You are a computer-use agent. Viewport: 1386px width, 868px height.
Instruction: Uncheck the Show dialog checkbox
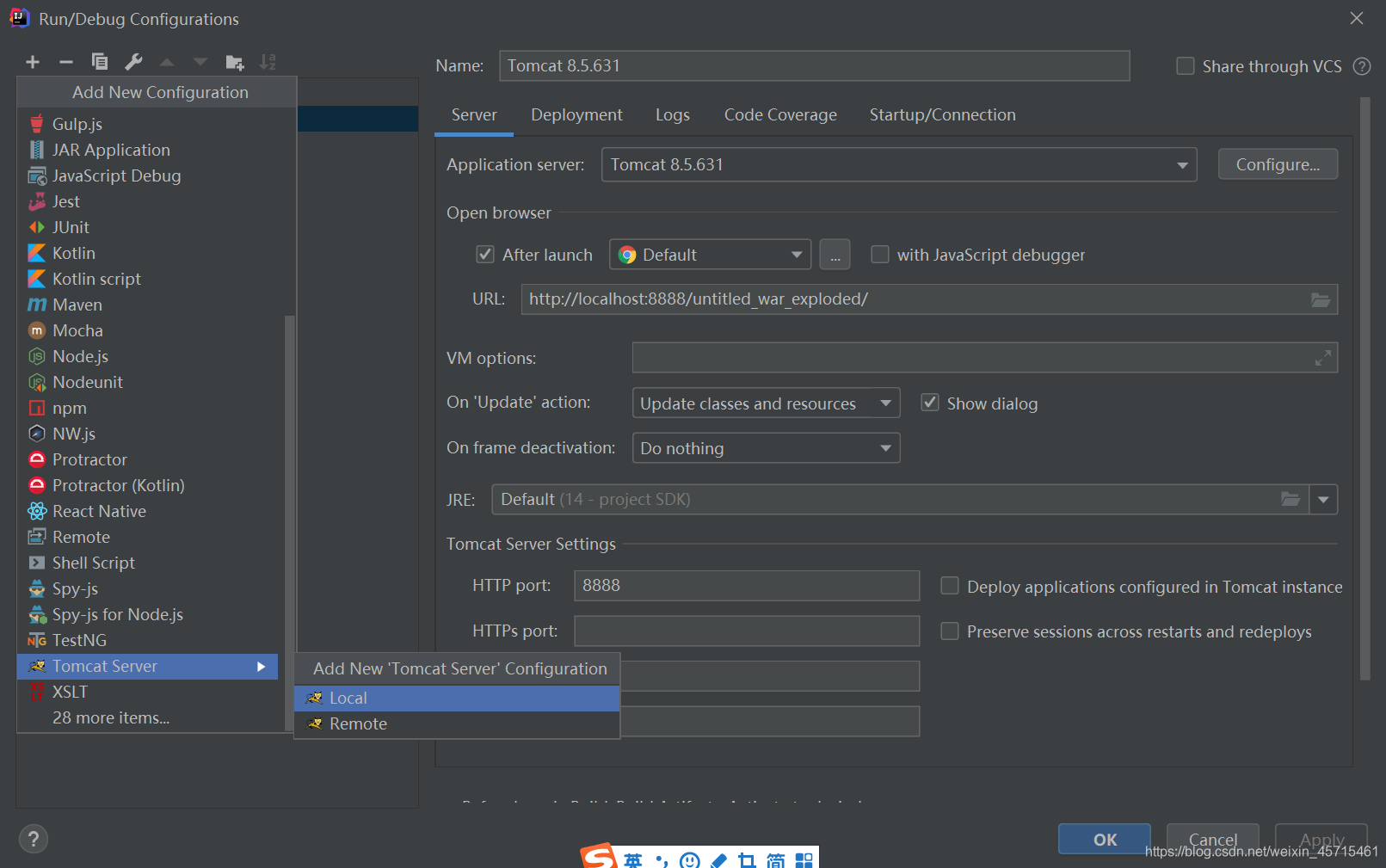tap(930, 403)
